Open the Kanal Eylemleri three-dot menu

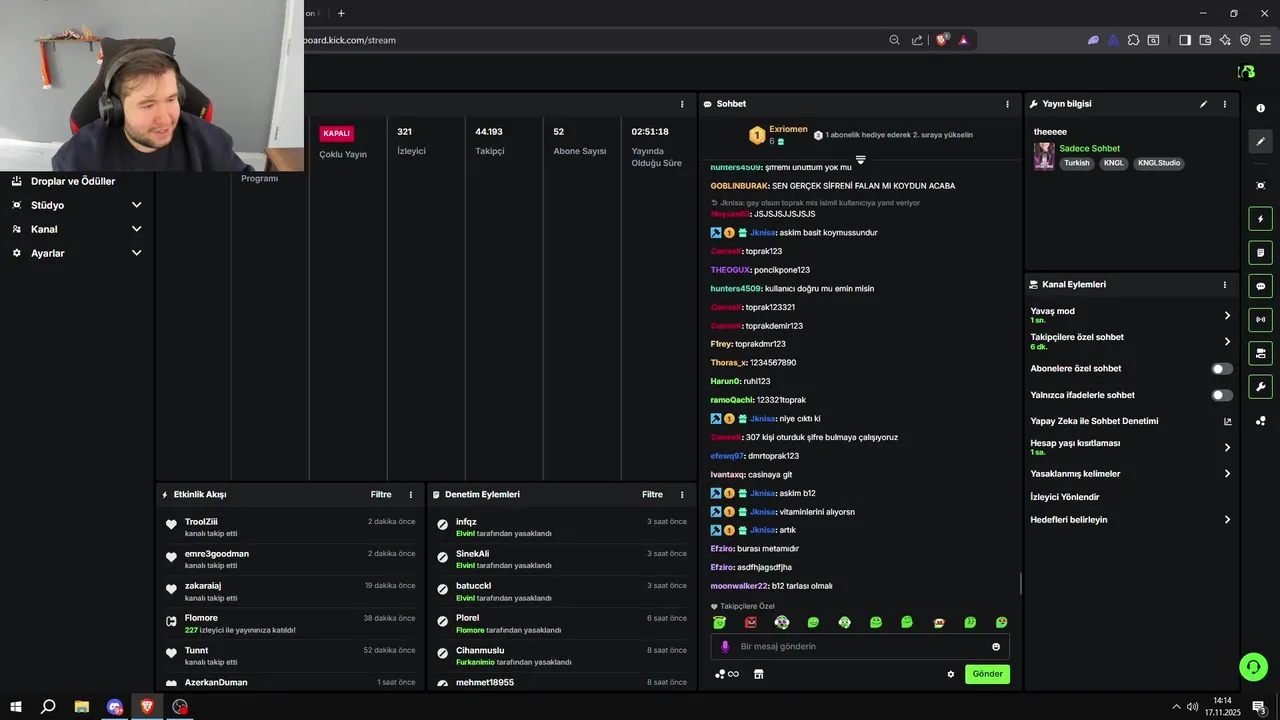[1225, 285]
